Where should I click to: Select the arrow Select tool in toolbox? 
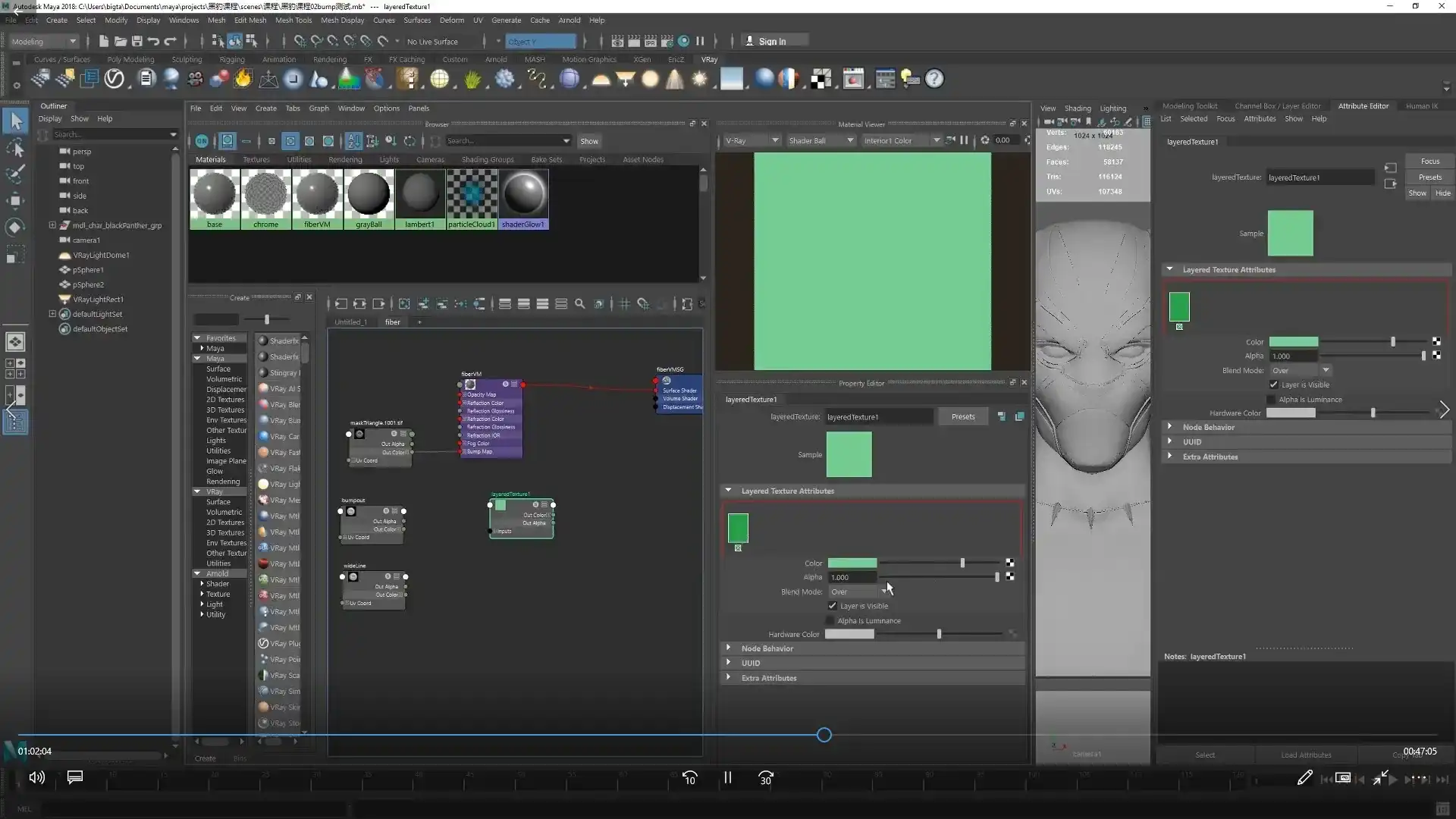click(x=15, y=121)
